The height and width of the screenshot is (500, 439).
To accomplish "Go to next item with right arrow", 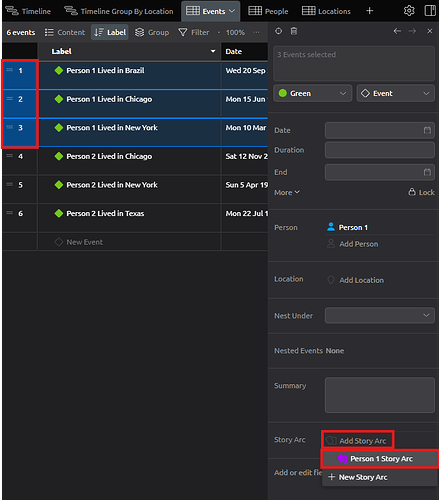I will (412, 31).
